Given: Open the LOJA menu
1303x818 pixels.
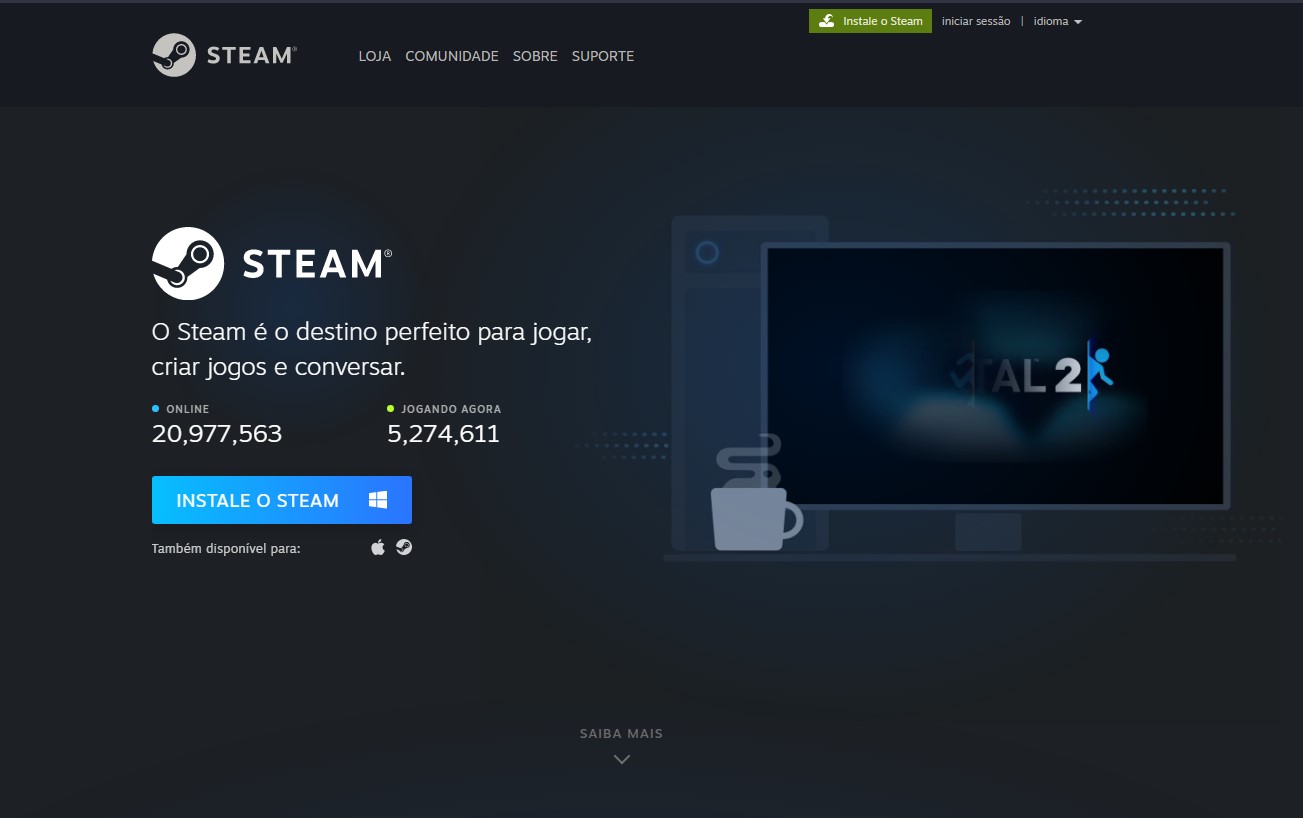Looking at the screenshot, I should coord(375,56).
